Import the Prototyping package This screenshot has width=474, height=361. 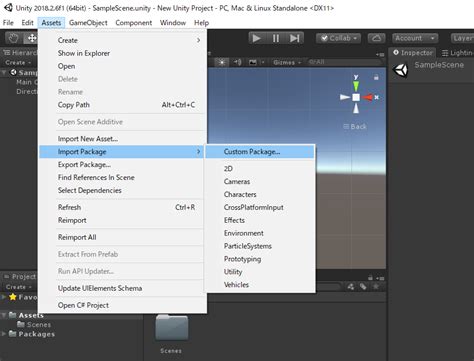pos(260,259)
